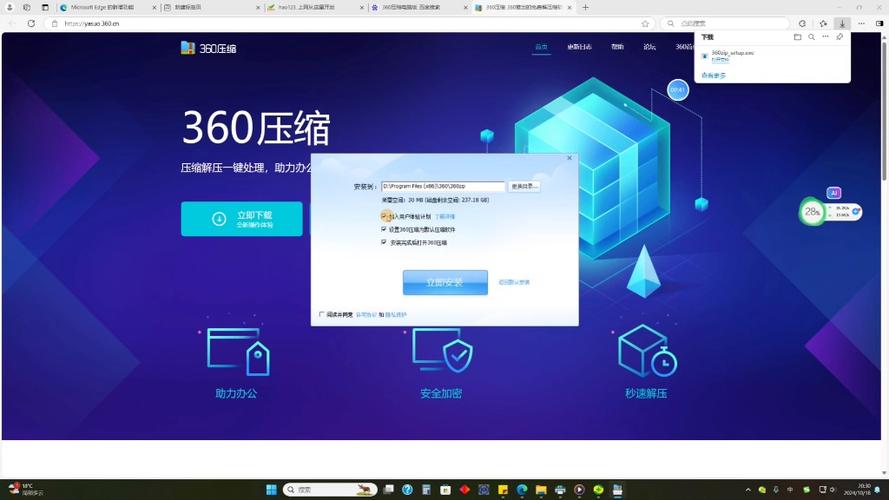Open File Explorer from the taskbar

click(x=541, y=489)
